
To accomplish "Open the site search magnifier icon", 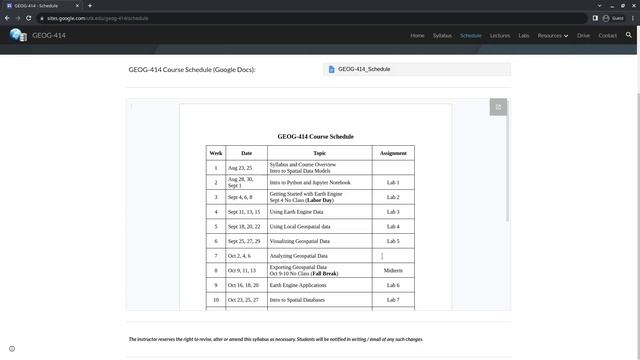I will 629,35.
